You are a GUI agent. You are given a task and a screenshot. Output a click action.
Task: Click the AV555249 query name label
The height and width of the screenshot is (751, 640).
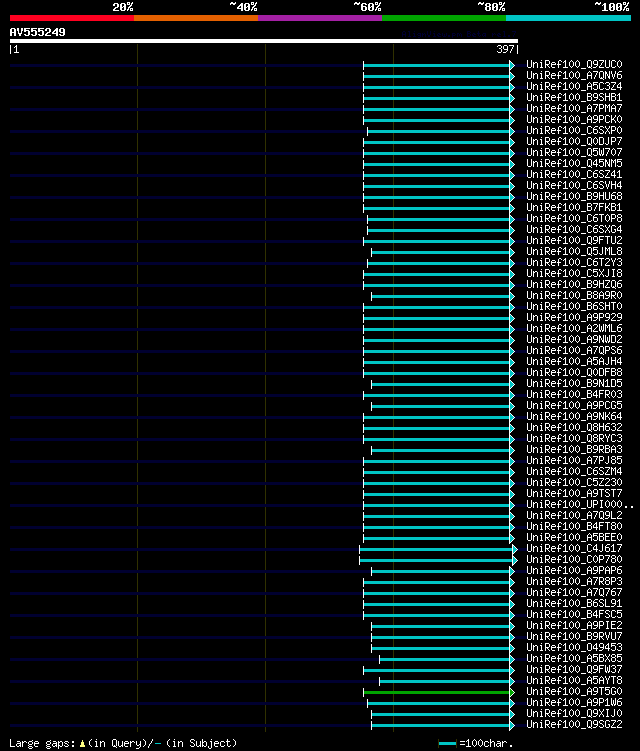(37, 32)
